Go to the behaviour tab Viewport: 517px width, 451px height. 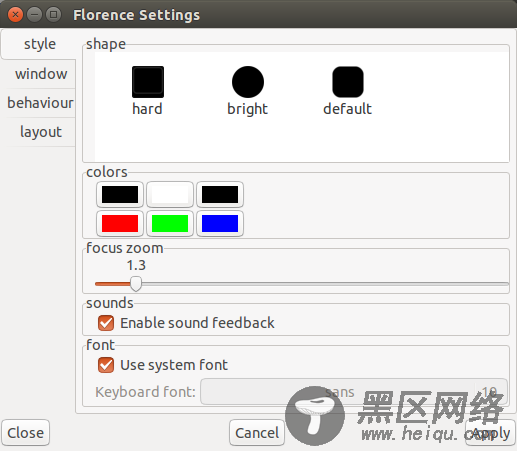(x=40, y=103)
